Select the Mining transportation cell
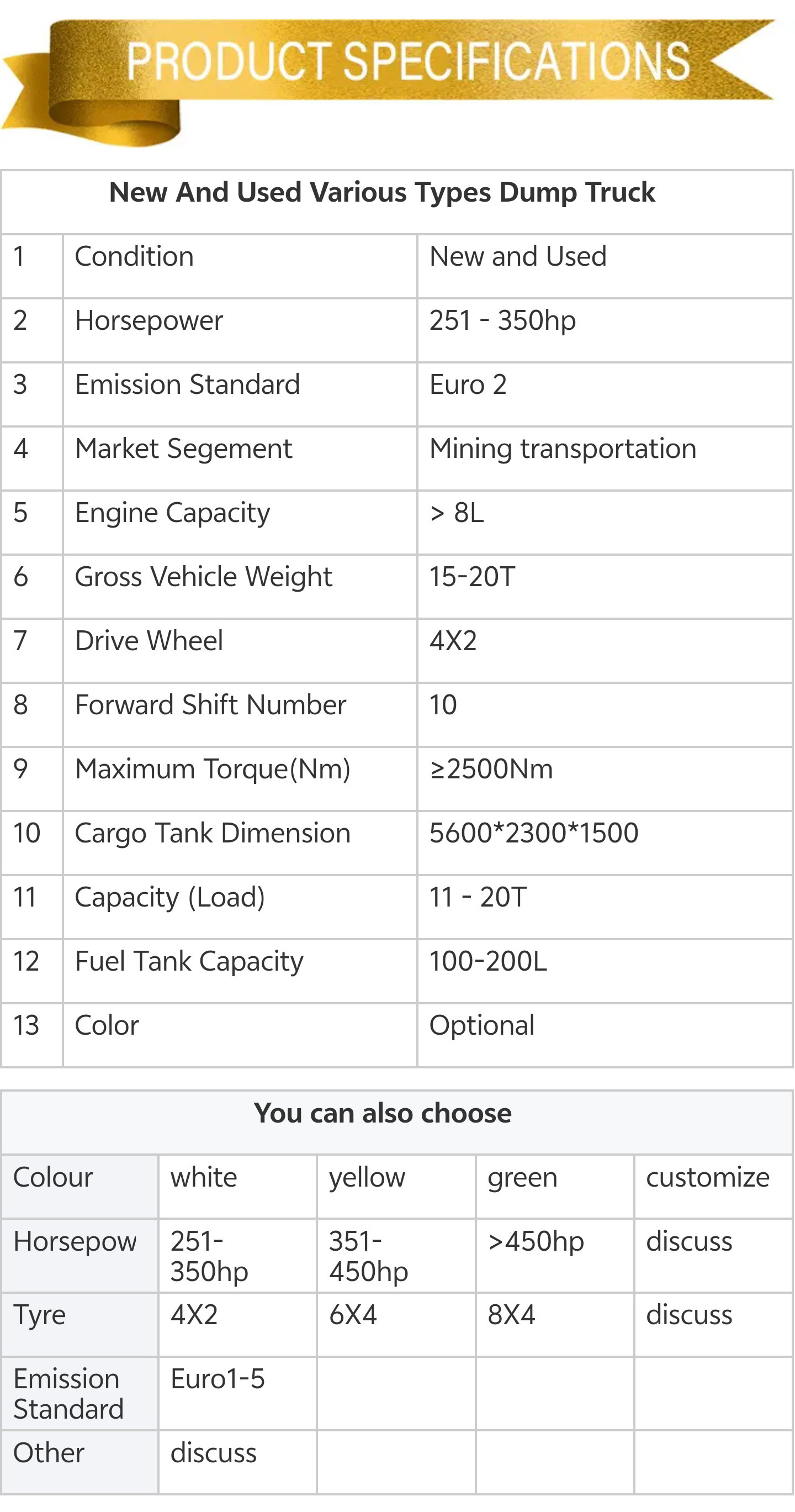Screen dimensions: 795x1512 [605, 459]
